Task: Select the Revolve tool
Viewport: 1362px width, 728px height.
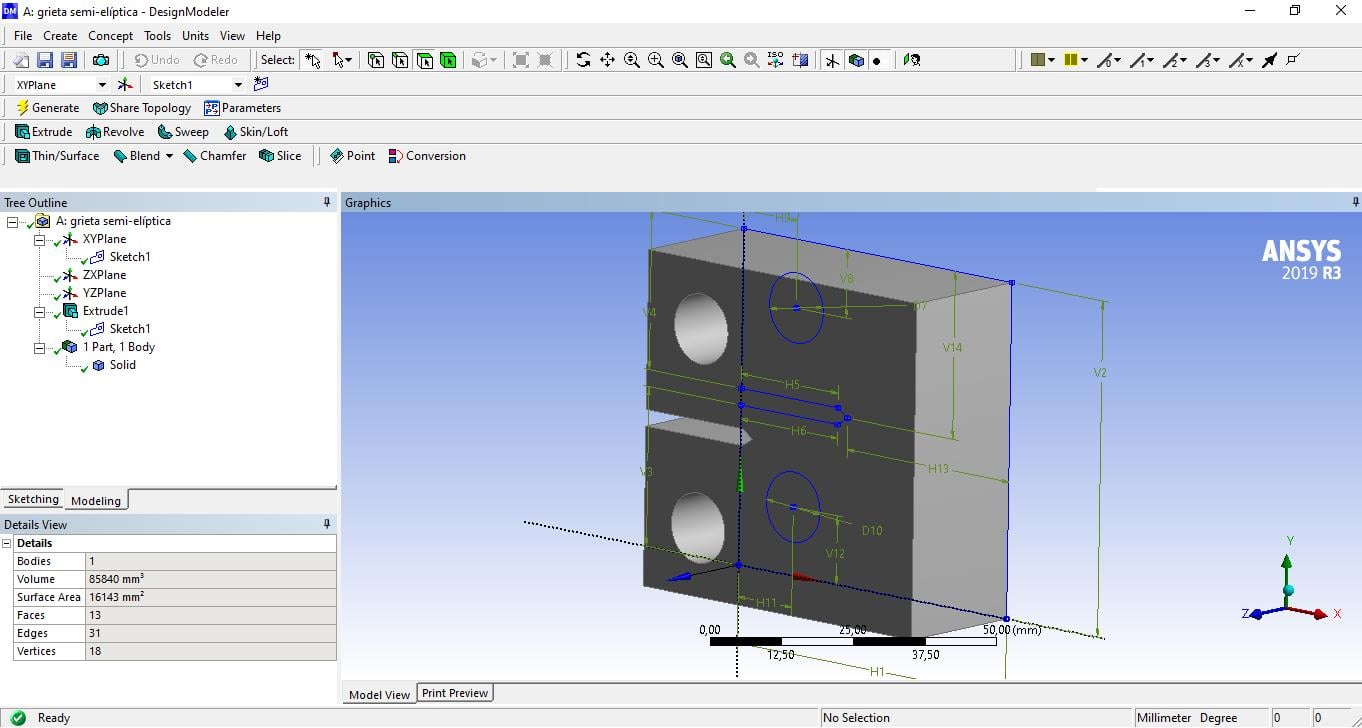Action: [x=114, y=132]
